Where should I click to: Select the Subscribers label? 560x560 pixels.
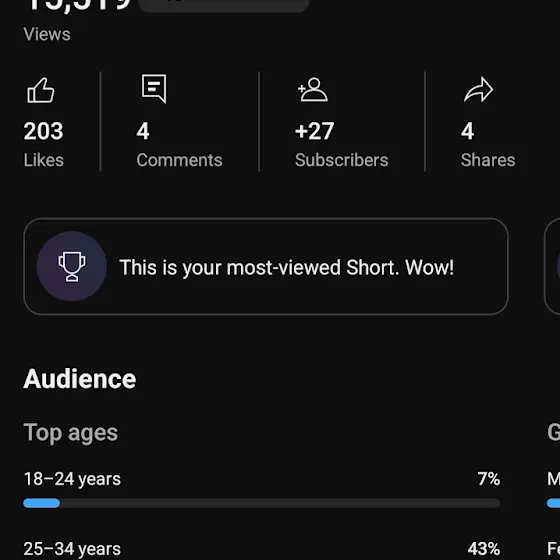(x=341, y=160)
